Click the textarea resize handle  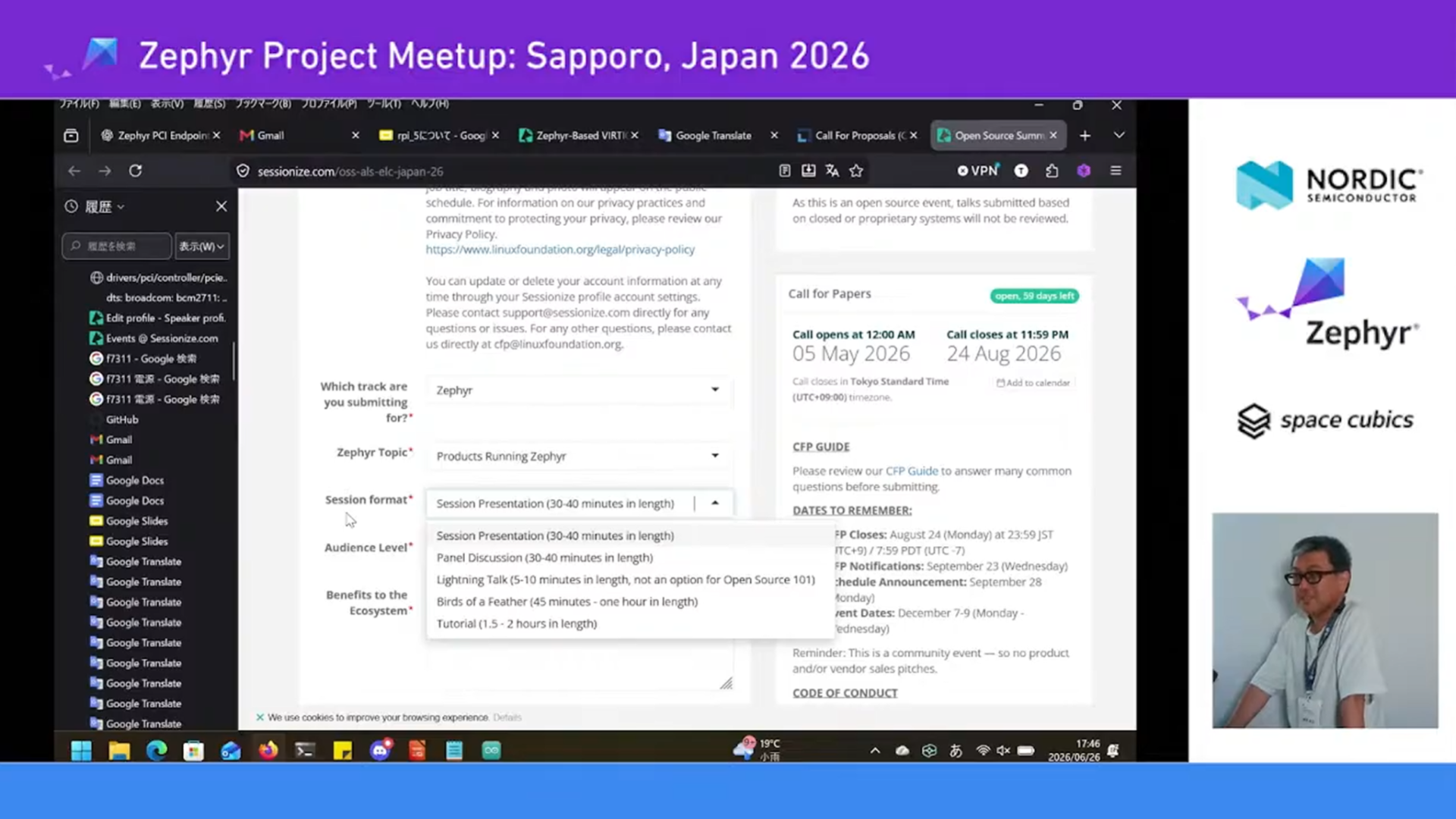pyautogui.click(x=726, y=683)
